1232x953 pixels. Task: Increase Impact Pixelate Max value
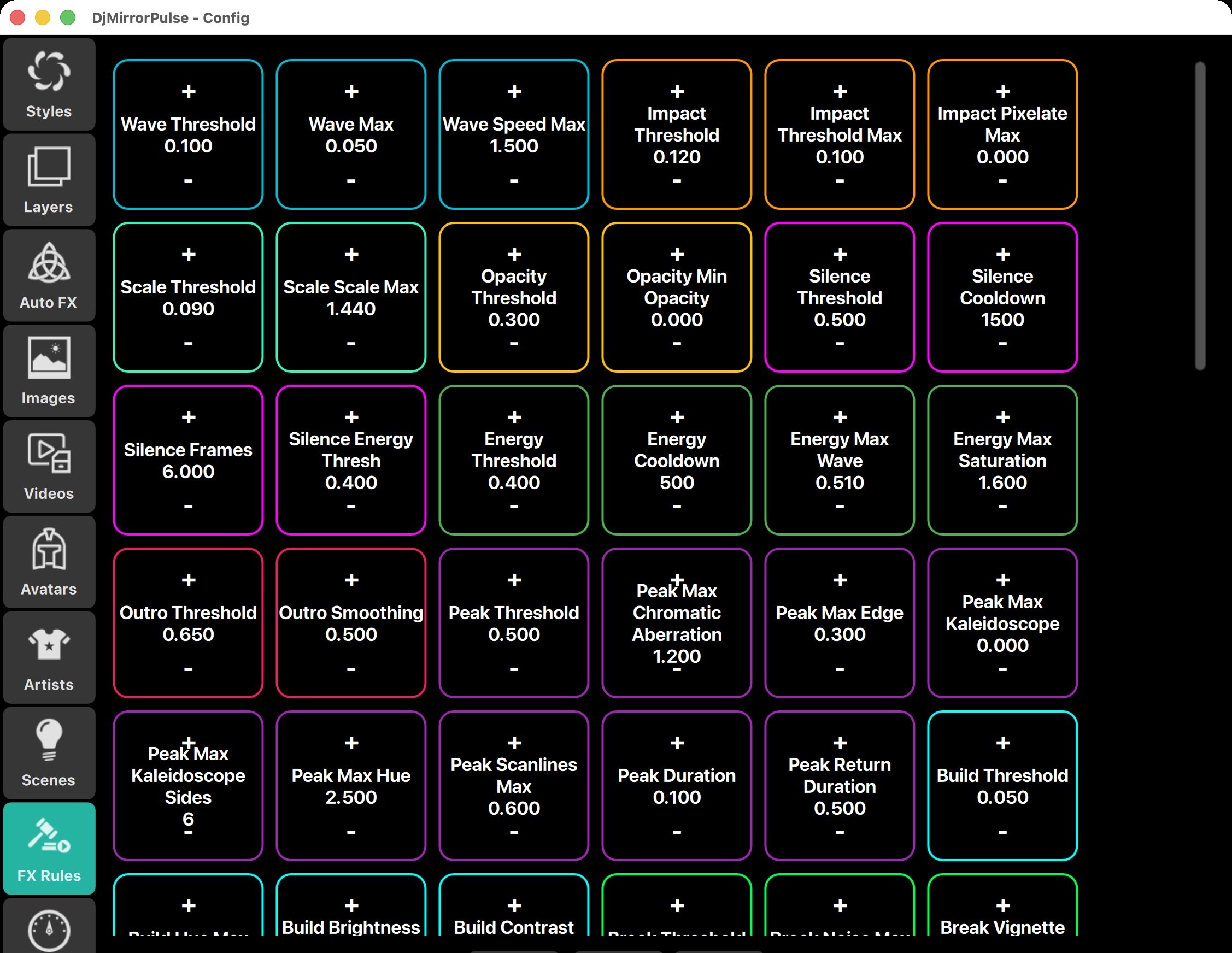(1002, 91)
